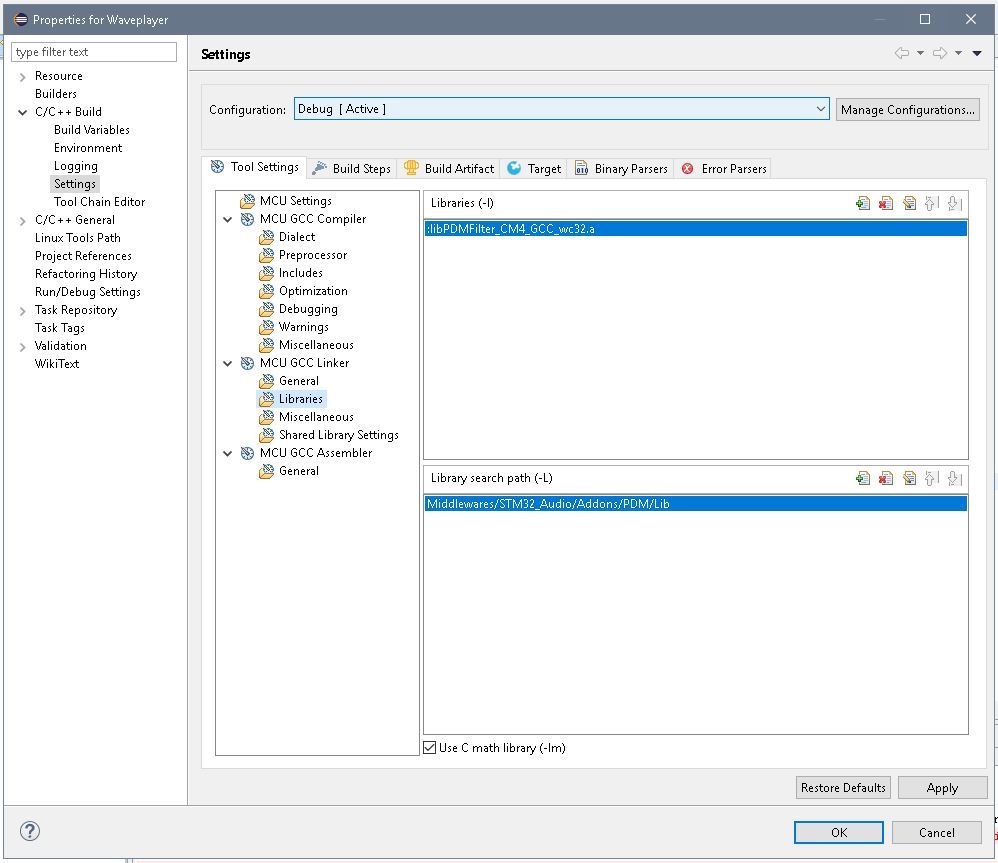Click the Restore Defaults button
998x863 pixels.
(x=843, y=787)
